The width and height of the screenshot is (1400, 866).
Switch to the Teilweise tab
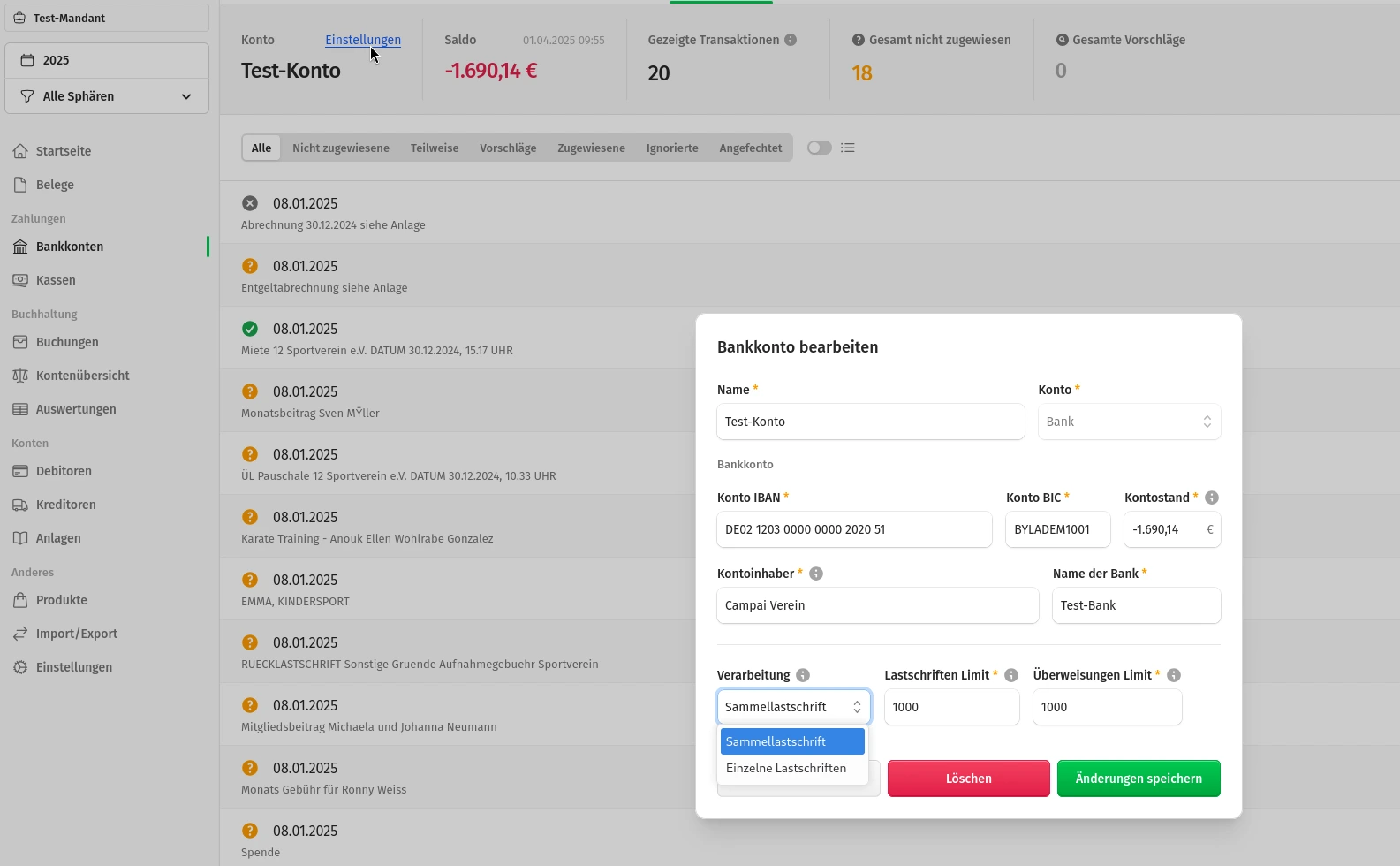(x=435, y=148)
